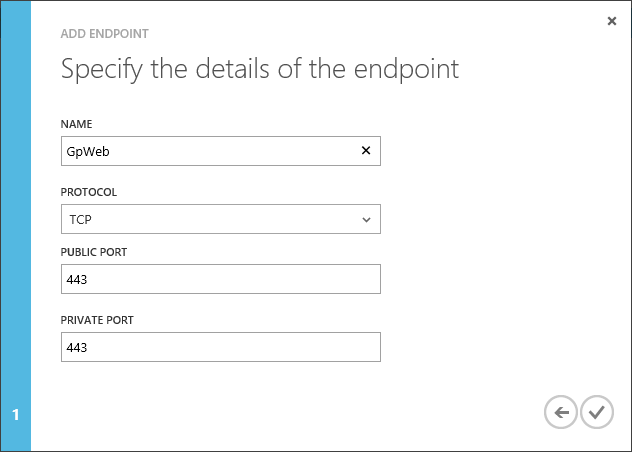Click the ADD ENDPOINT header text
Image resolution: width=632 pixels, height=452 pixels.
pos(105,33)
